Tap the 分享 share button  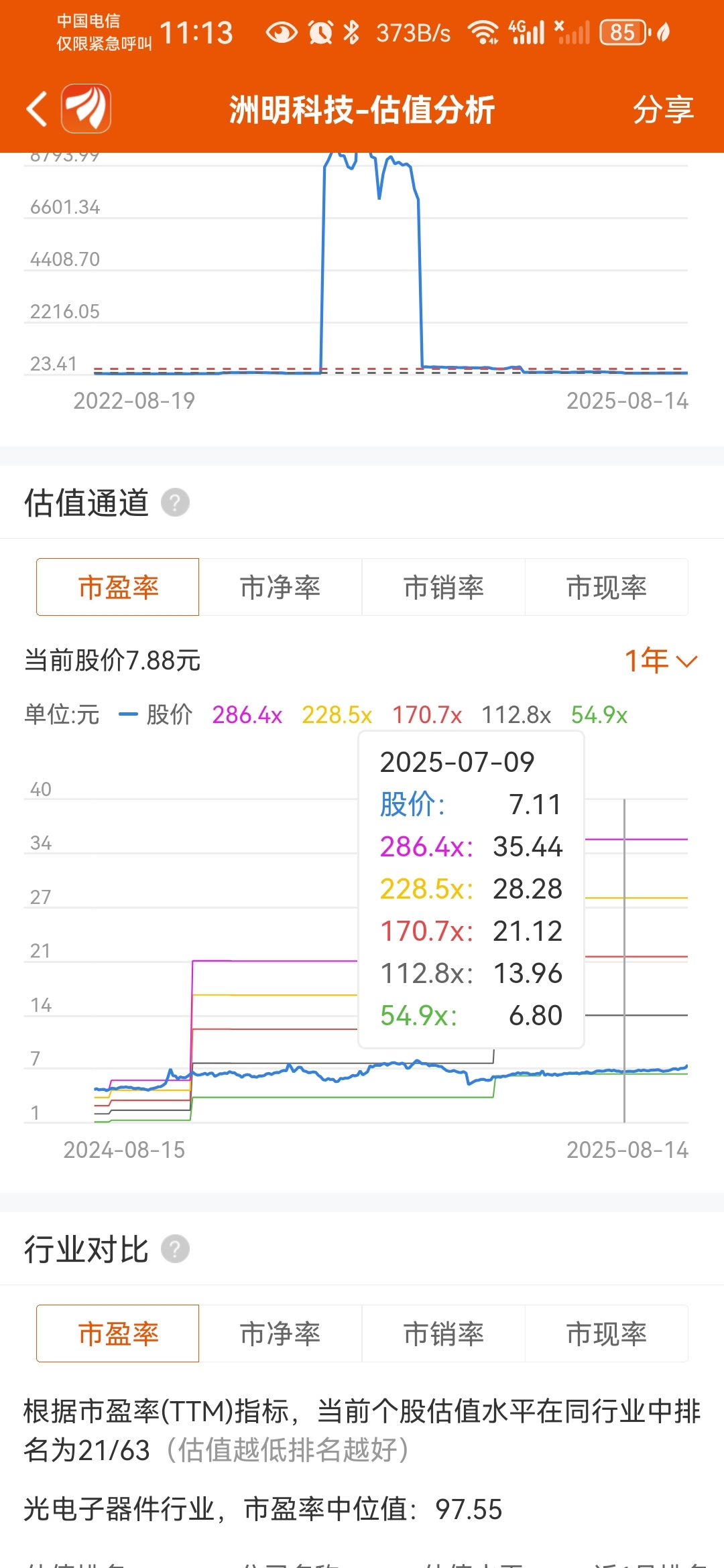(x=663, y=109)
